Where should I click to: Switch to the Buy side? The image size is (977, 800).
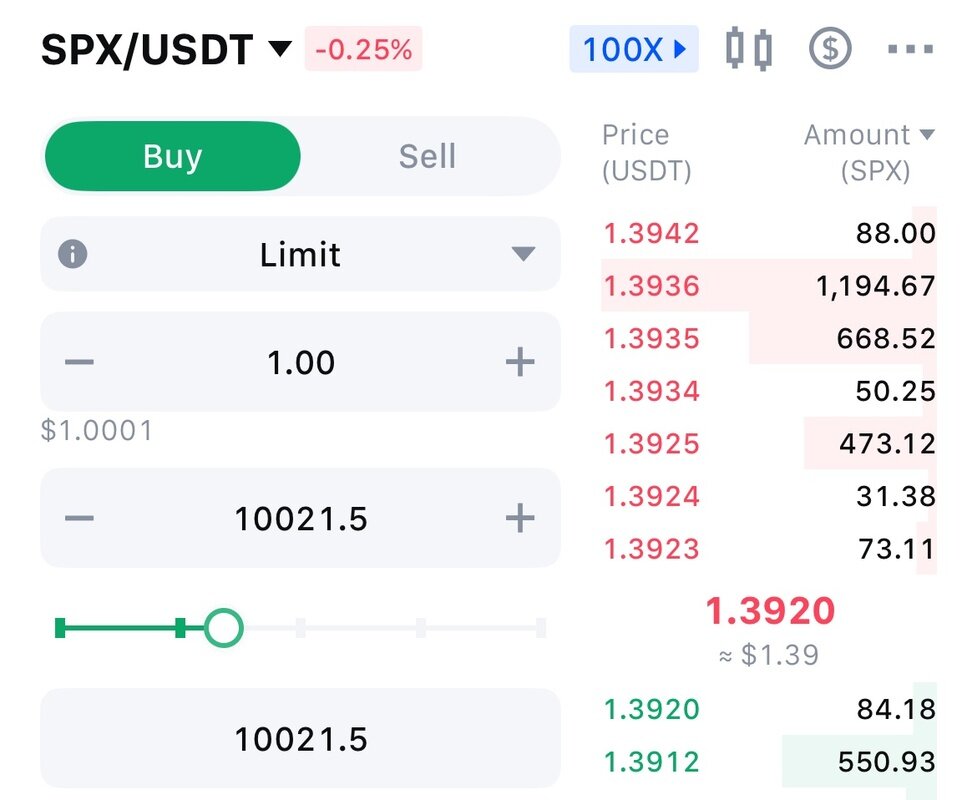point(173,156)
